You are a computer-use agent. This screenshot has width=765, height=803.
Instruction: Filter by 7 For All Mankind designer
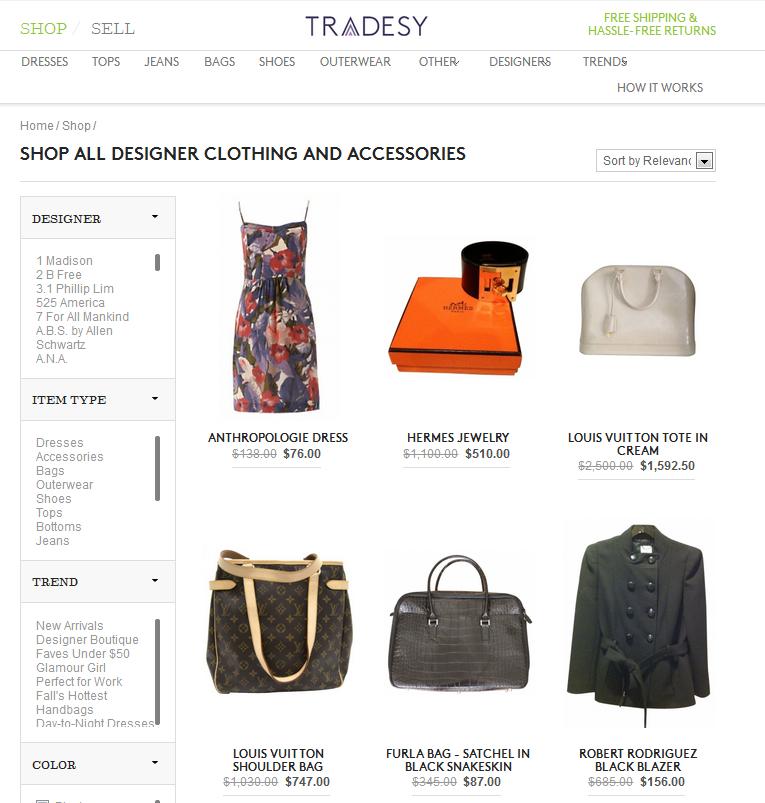click(x=82, y=317)
